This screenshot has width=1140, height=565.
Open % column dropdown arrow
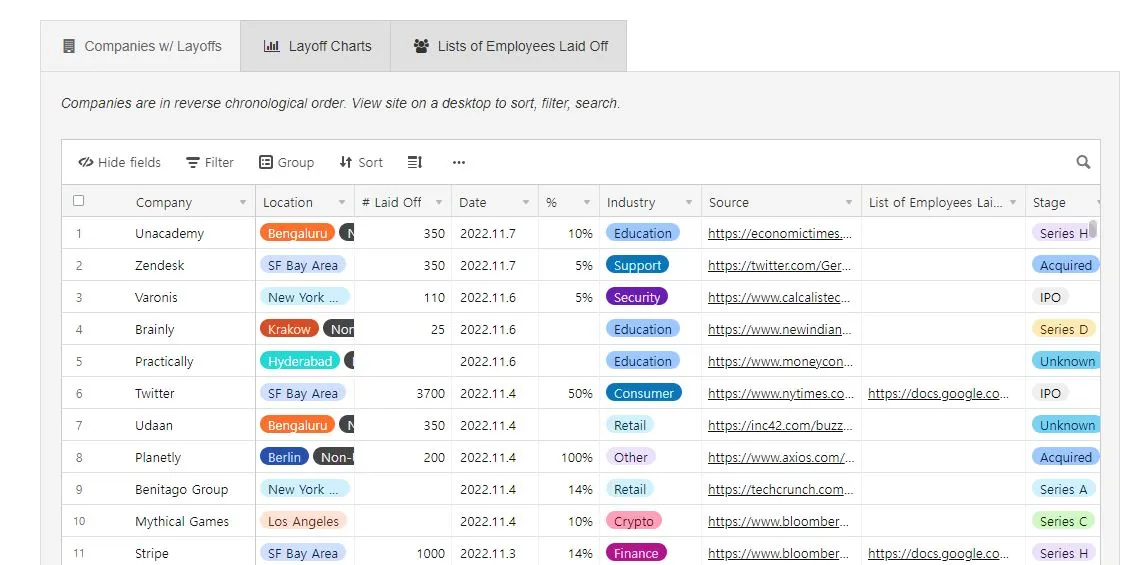(587, 202)
